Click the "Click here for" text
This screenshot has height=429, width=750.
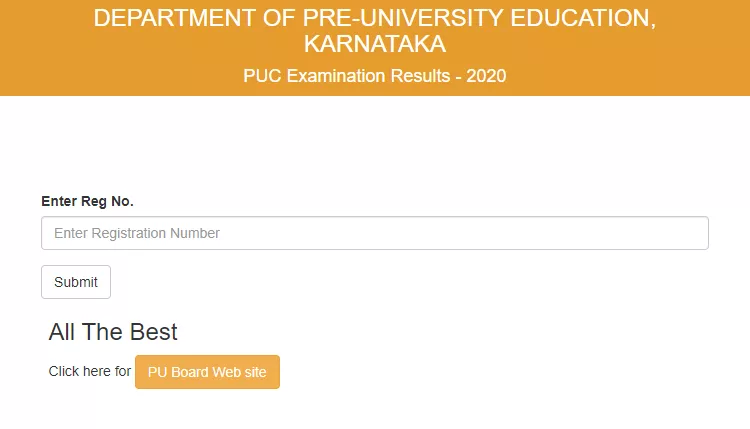click(x=89, y=372)
